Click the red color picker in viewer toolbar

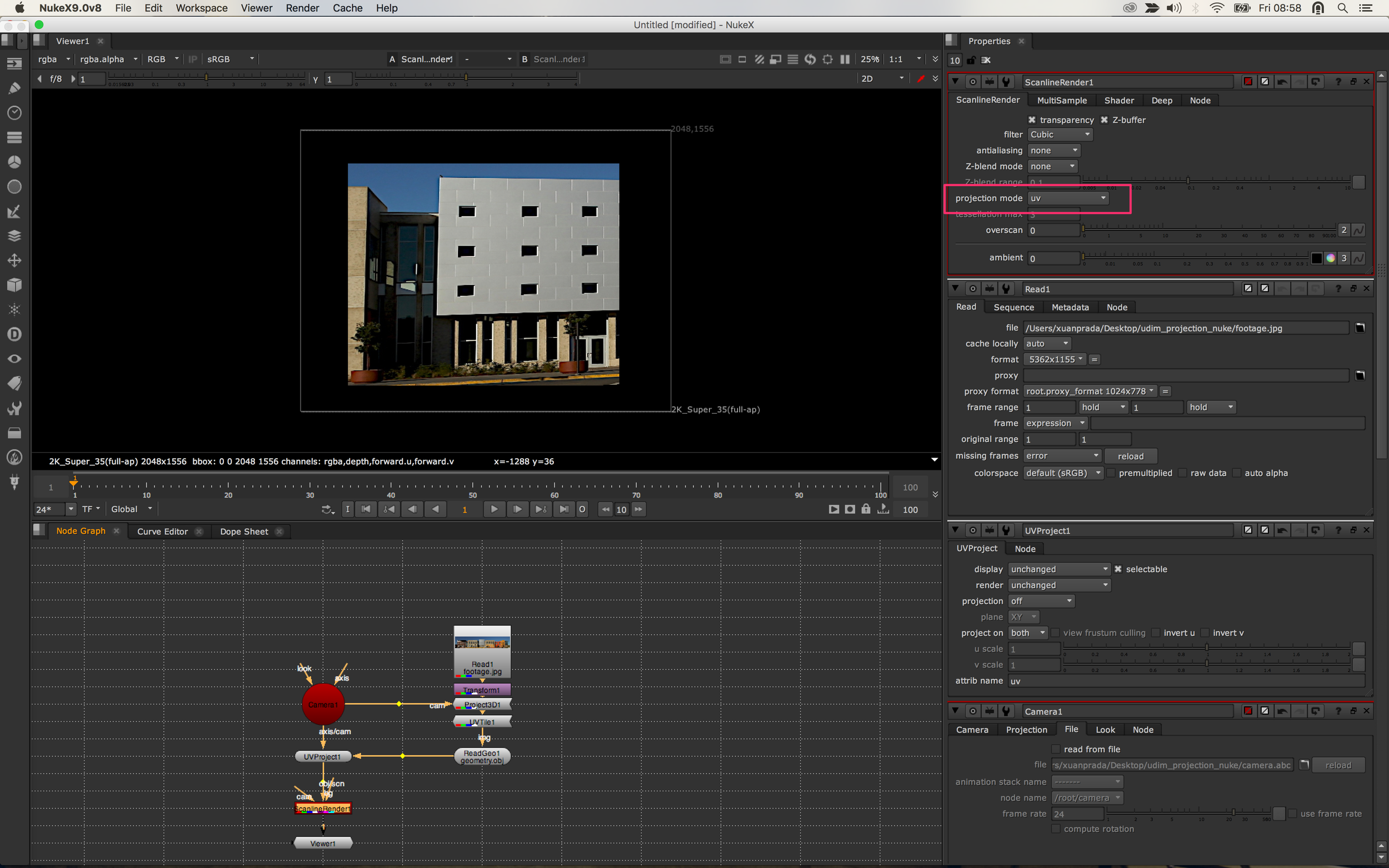point(921,79)
